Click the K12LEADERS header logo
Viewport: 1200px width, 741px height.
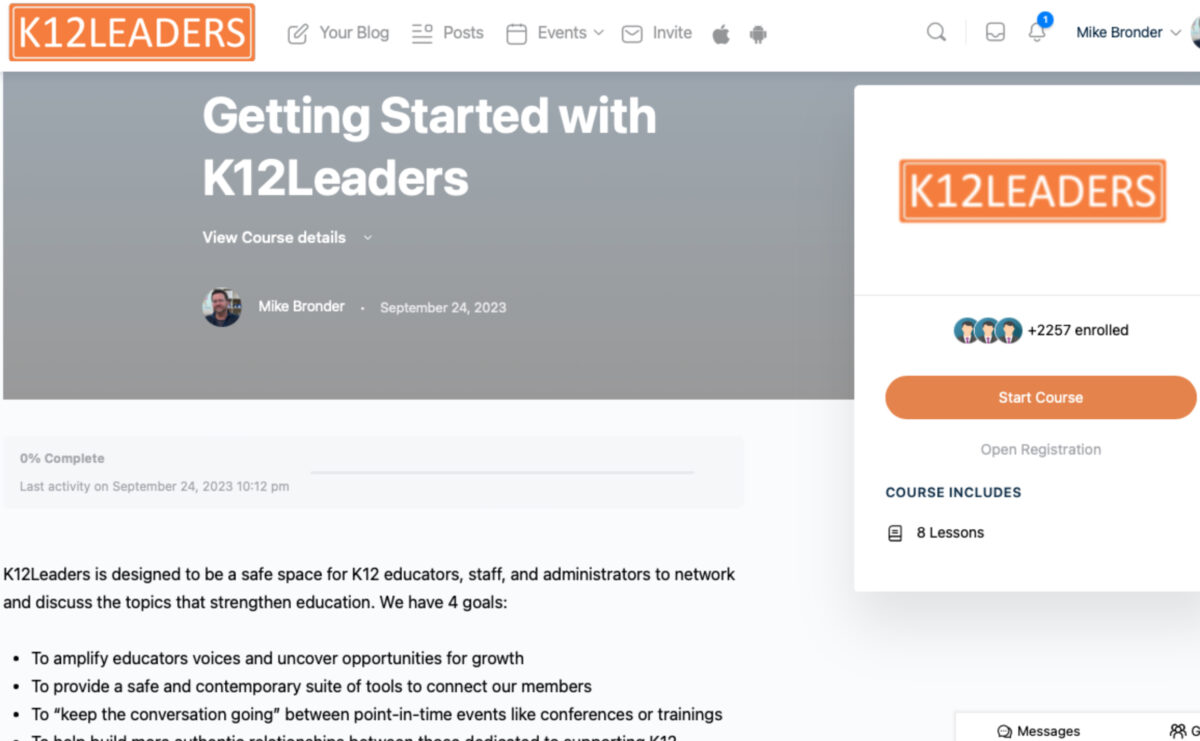point(132,33)
